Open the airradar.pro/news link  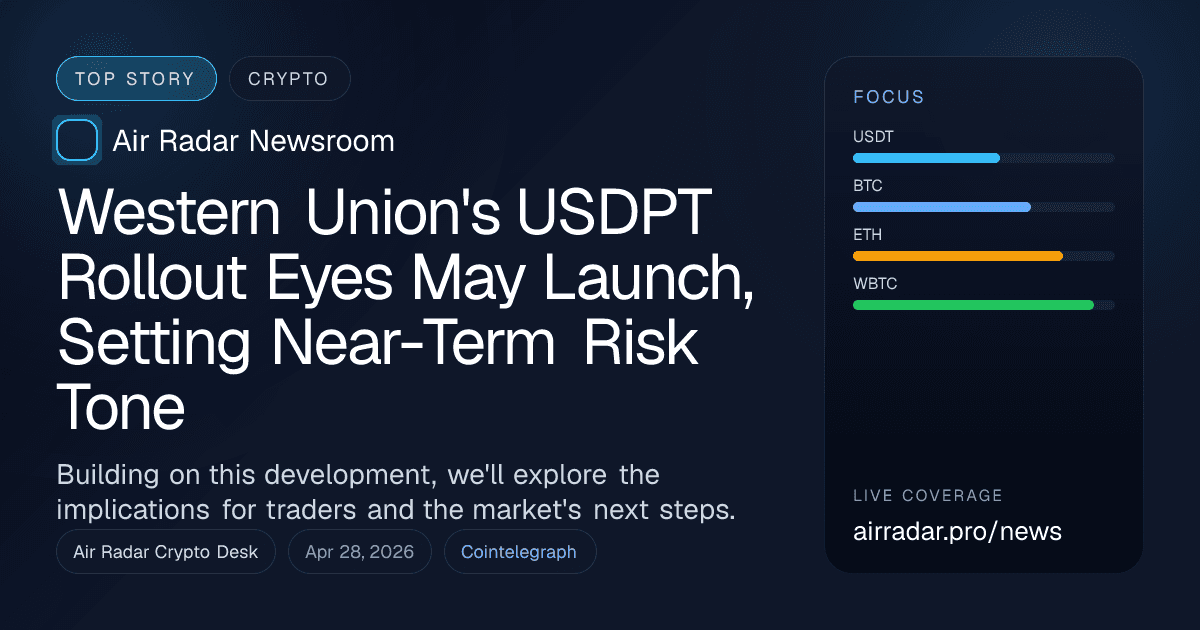pos(958,532)
